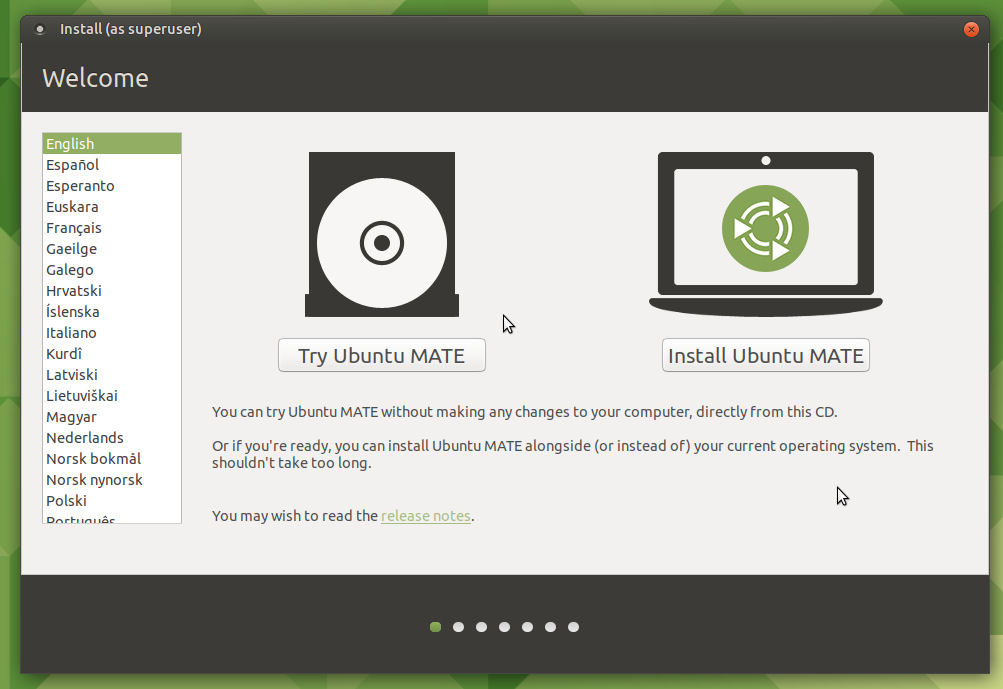Select Polski in the language list
Screen dimensions: 1003x689
point(112,501)
